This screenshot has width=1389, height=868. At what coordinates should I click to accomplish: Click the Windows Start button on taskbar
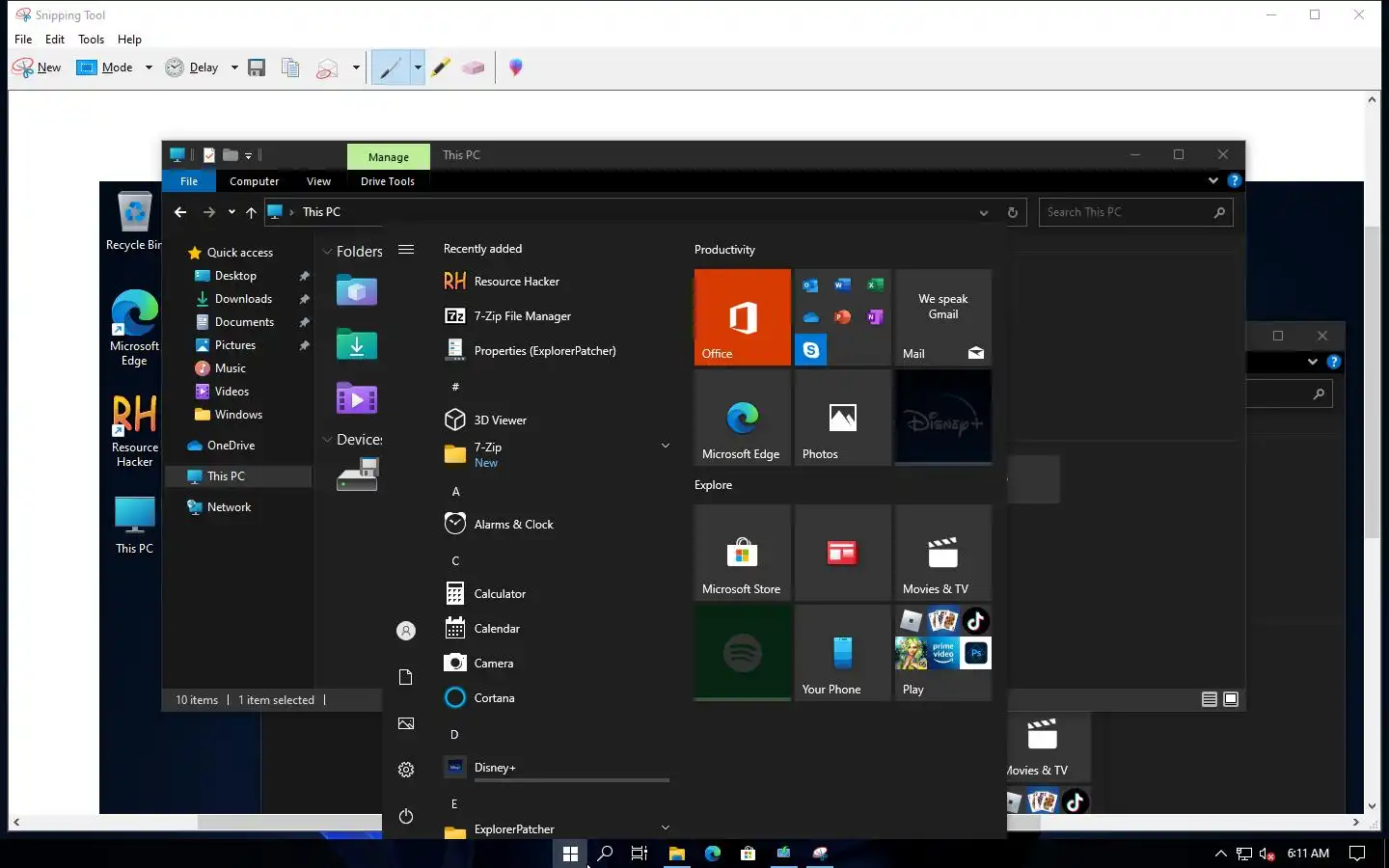coord(570,854)
